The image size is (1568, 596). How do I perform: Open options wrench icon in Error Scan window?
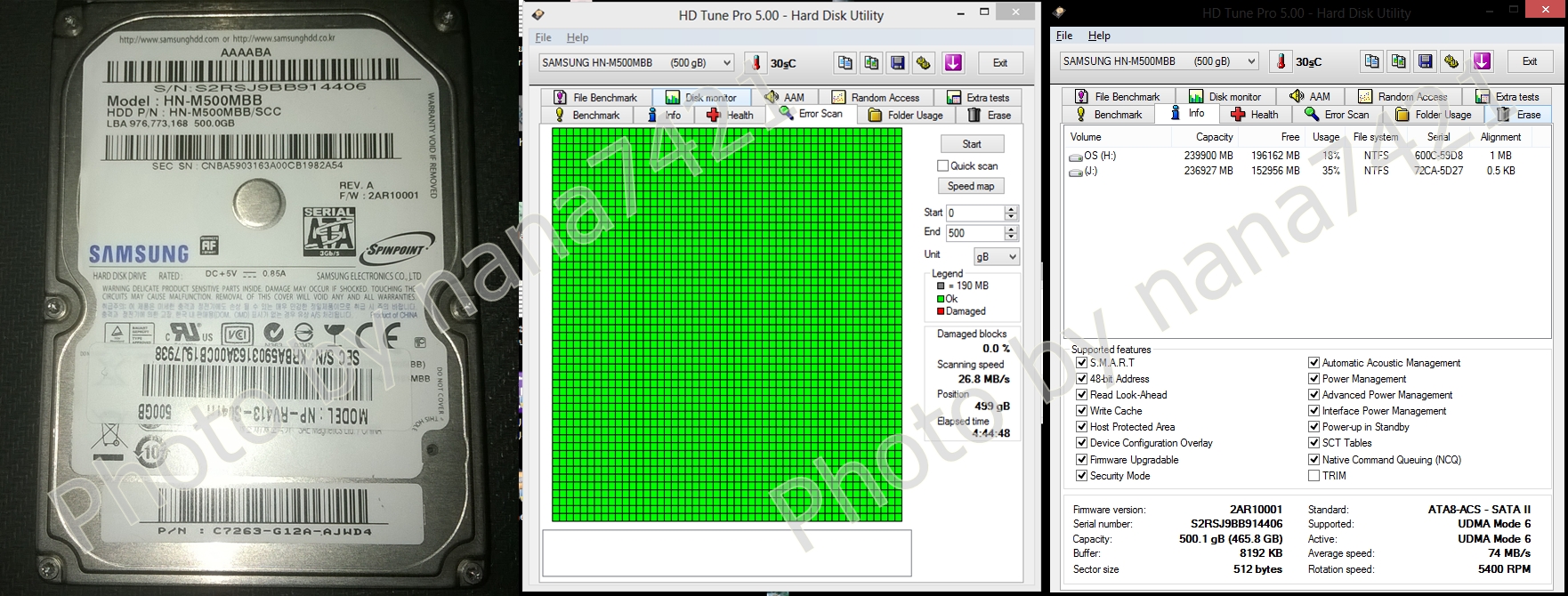coord(923,62)
